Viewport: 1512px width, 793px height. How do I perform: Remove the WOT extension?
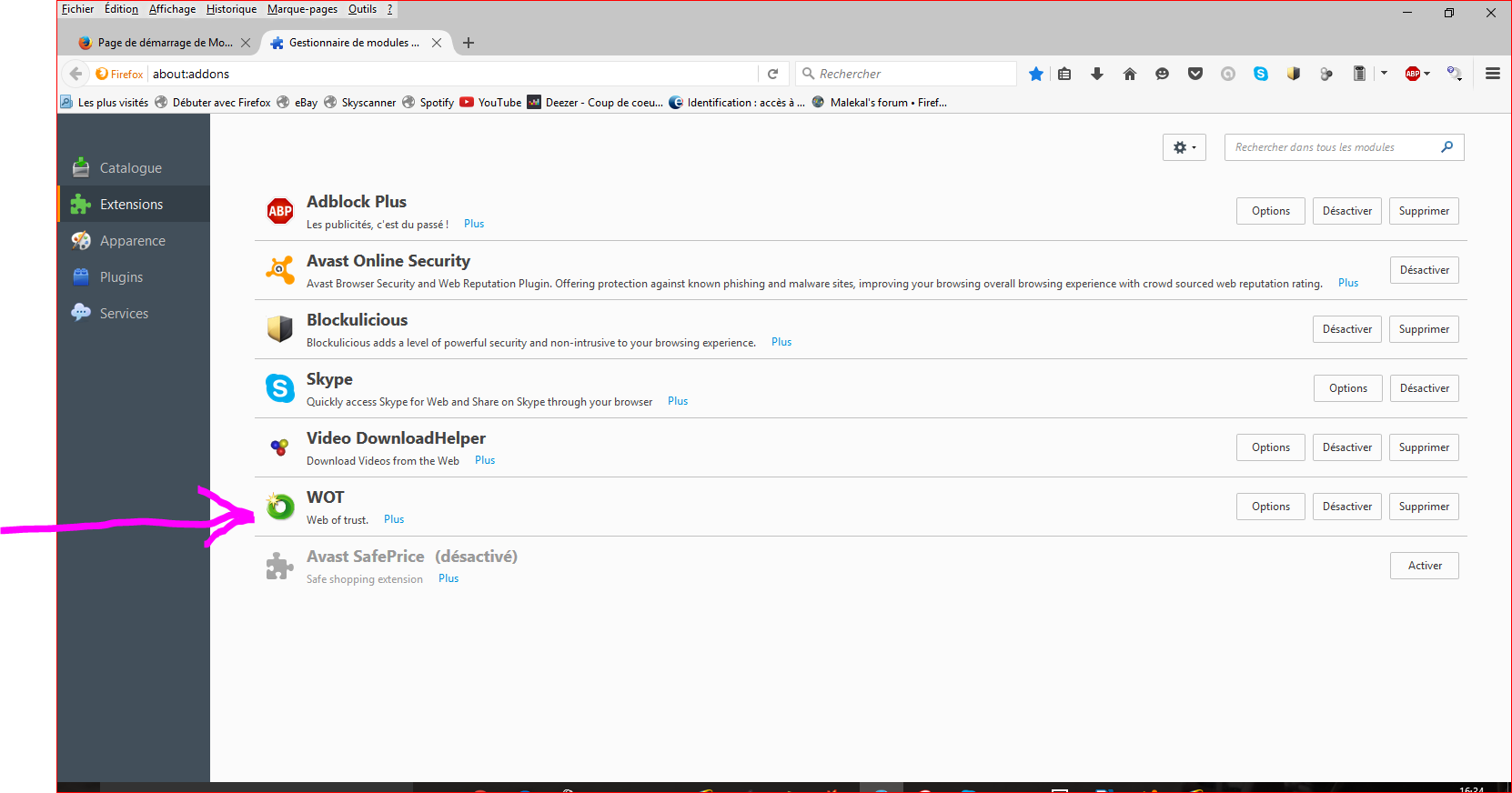coord(1424,507)
